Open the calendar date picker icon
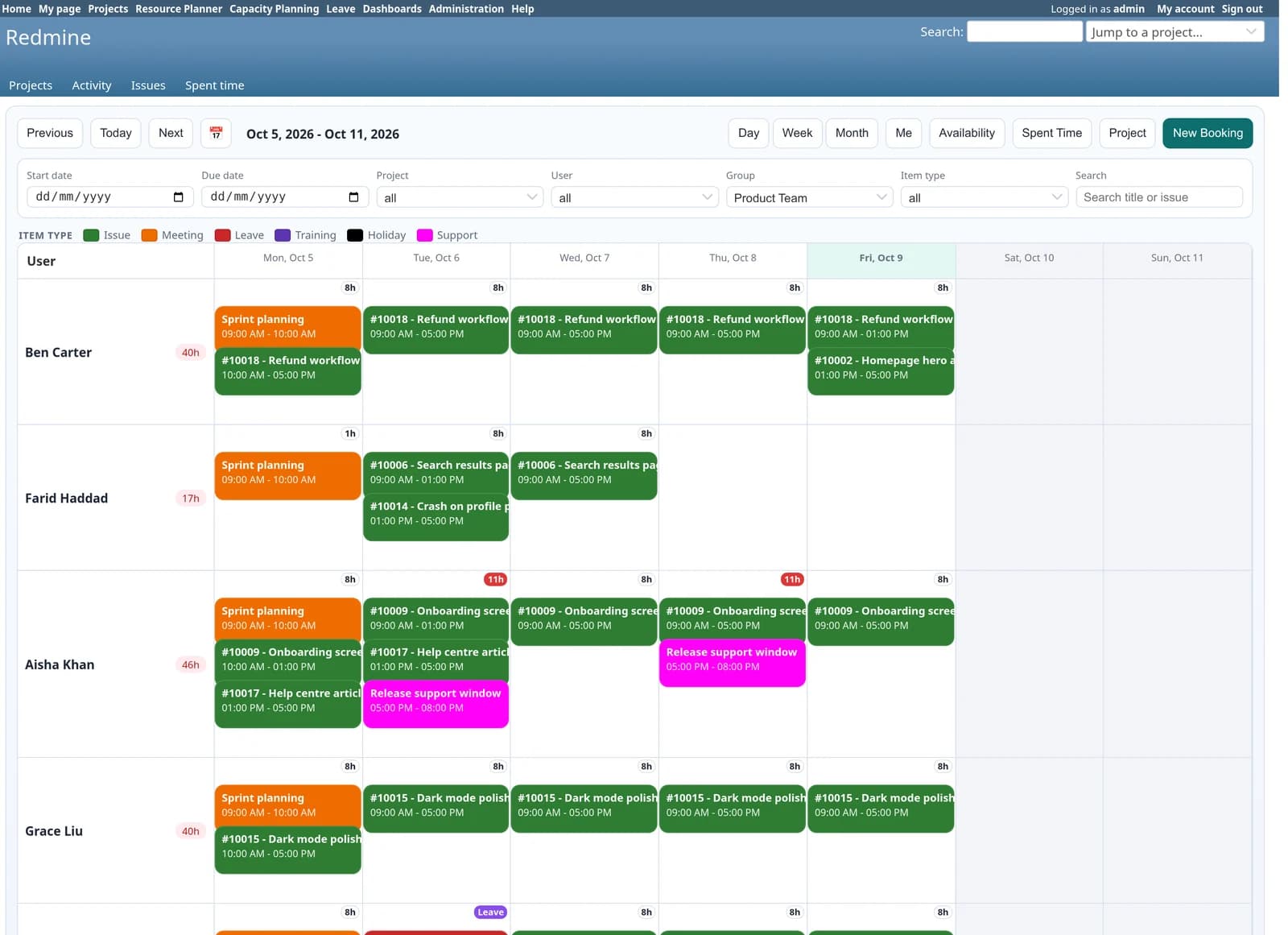 point(216,133)
